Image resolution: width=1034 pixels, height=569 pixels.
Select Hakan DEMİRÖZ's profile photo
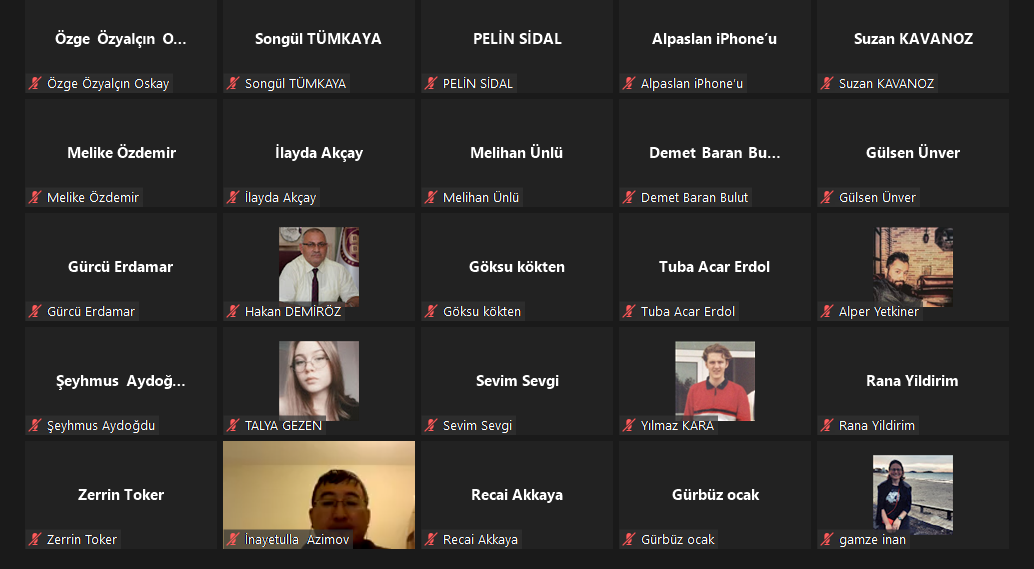[x=319, y=266]
